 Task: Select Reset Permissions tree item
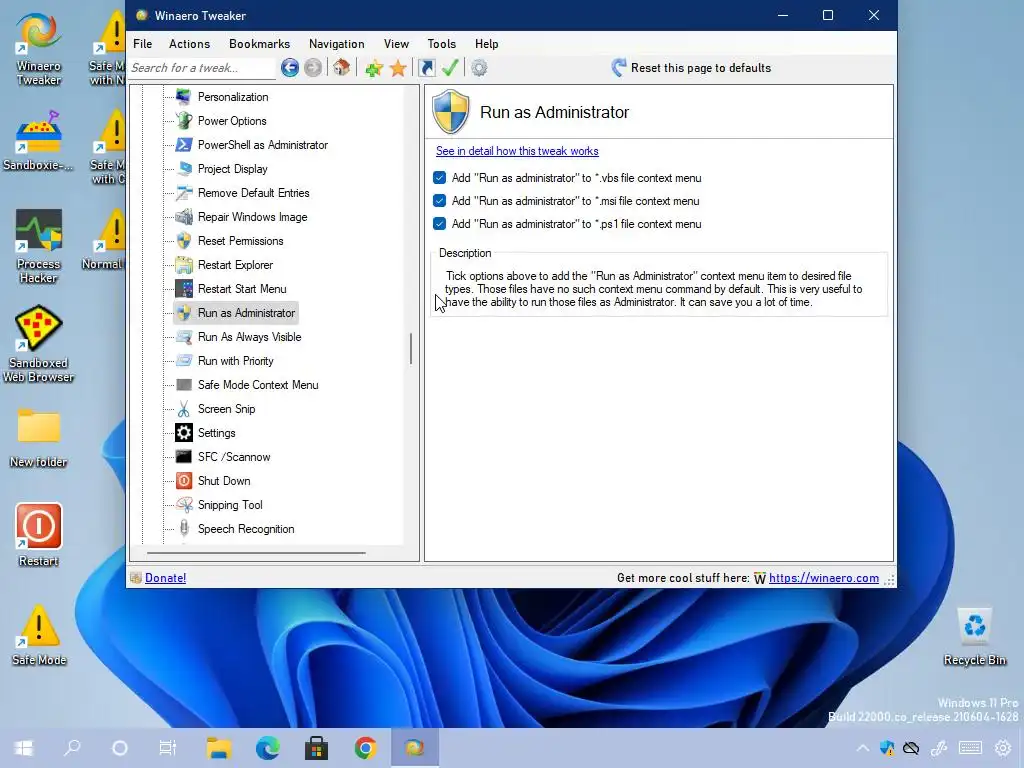tap(240, 241)
